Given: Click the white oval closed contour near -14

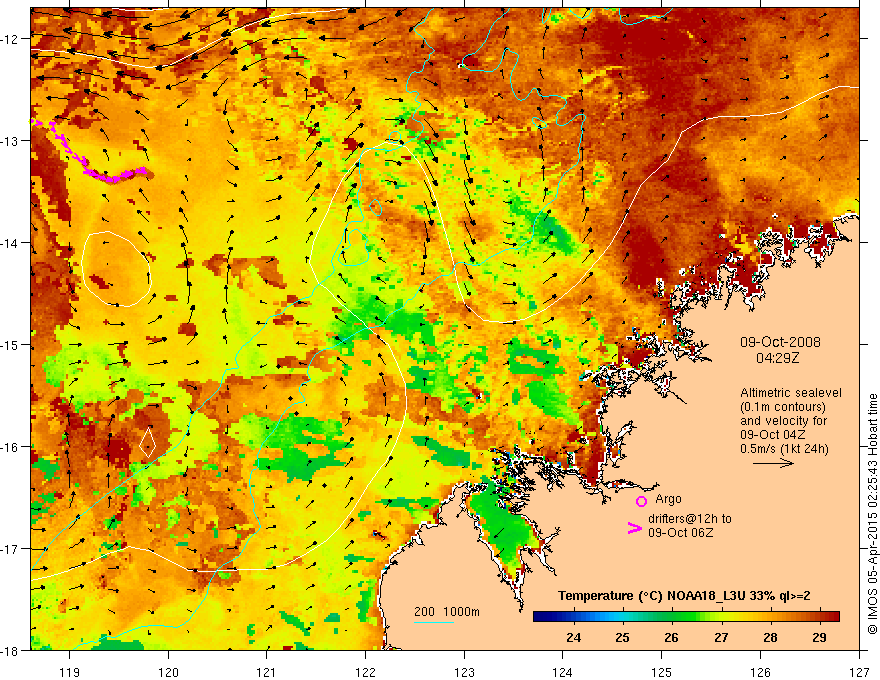Looking at the screenshot, I should [117, 269].
